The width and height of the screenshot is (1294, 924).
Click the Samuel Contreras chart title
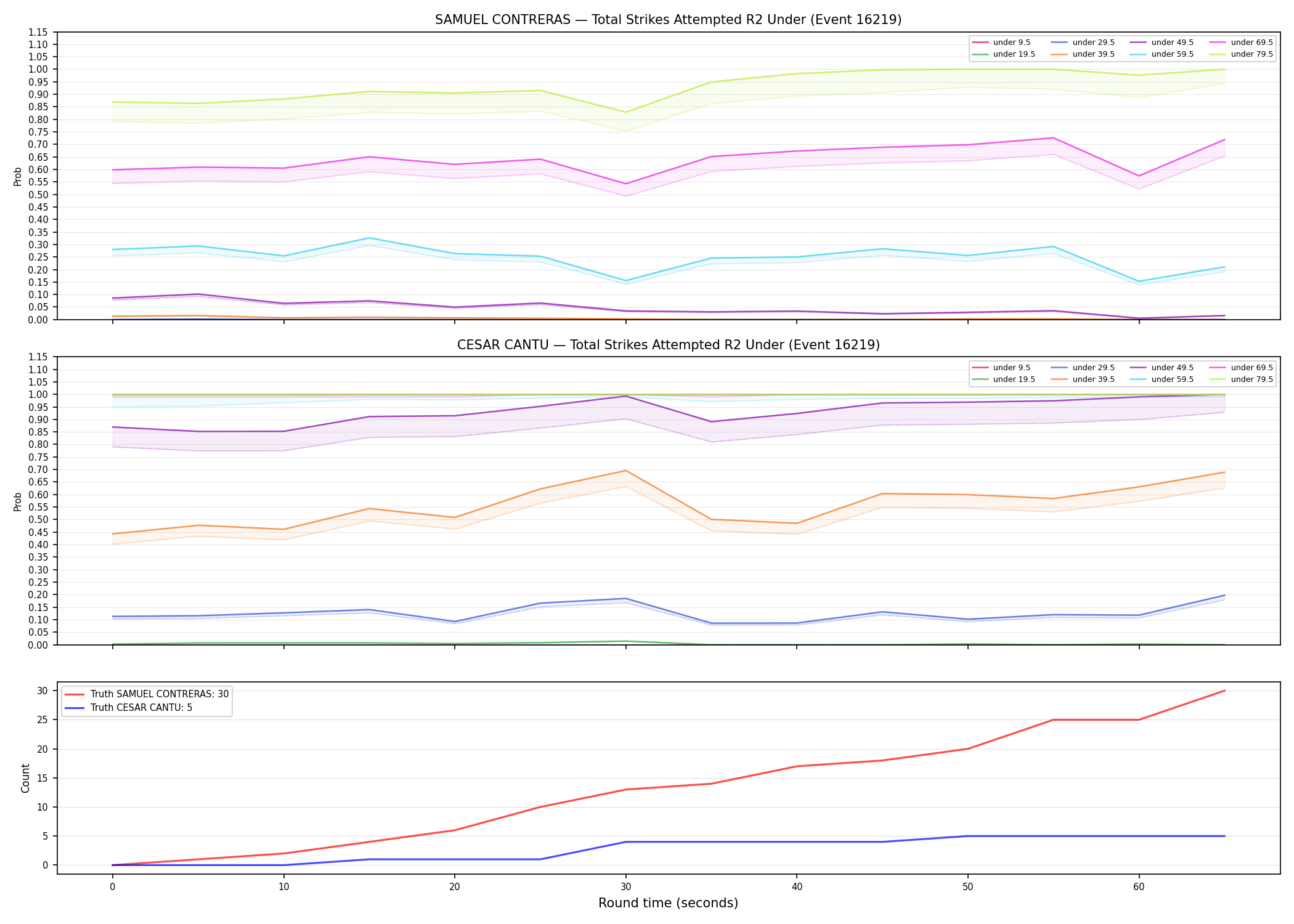[x=668, y=20]
